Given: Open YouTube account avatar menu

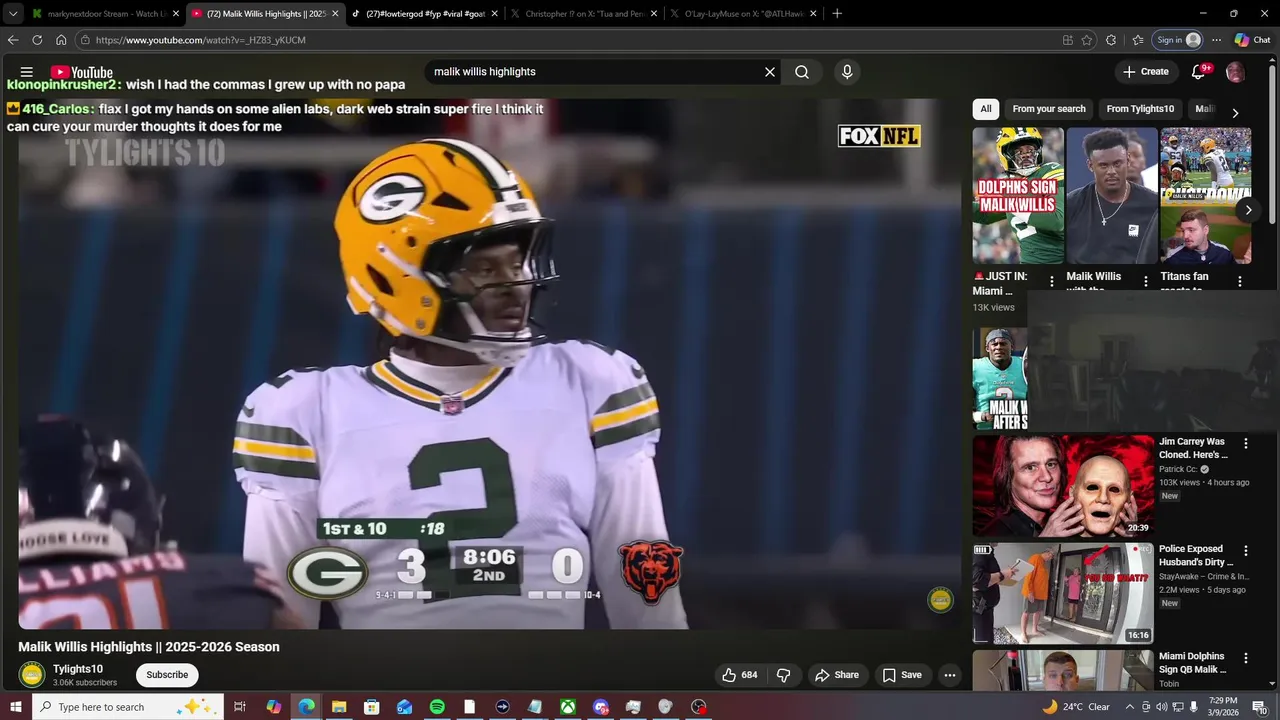Looking at the screenshot, I should 1235,72.
